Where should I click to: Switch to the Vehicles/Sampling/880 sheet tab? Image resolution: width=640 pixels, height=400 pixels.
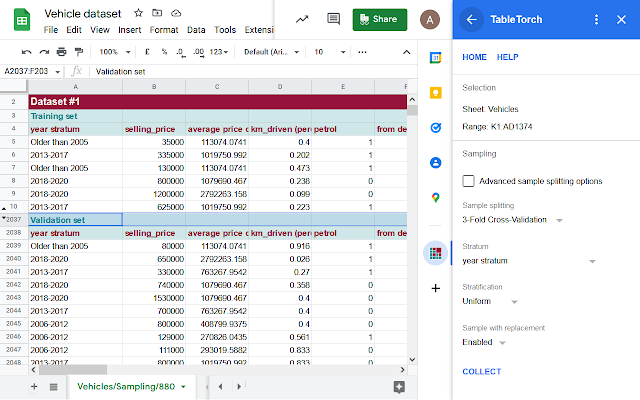pos(126,386)
